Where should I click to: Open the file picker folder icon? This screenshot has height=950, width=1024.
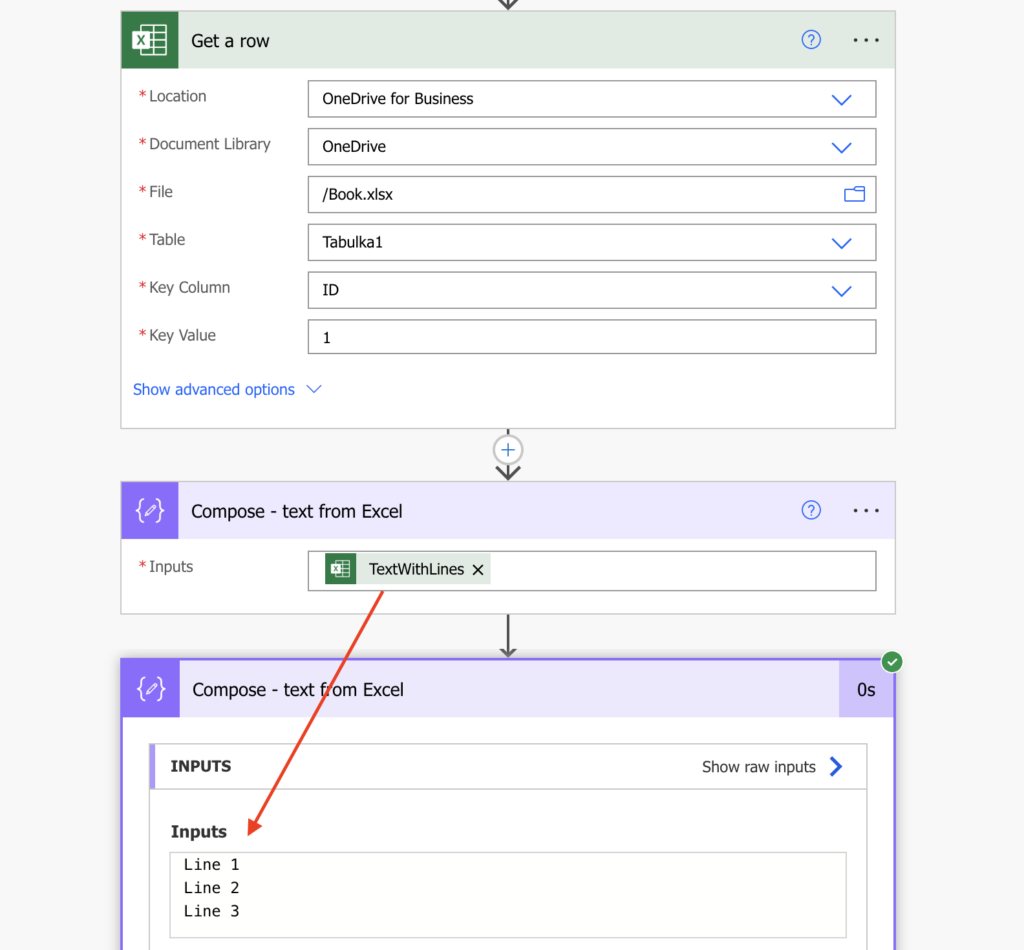pyautogui.click(x=854, y=194)
